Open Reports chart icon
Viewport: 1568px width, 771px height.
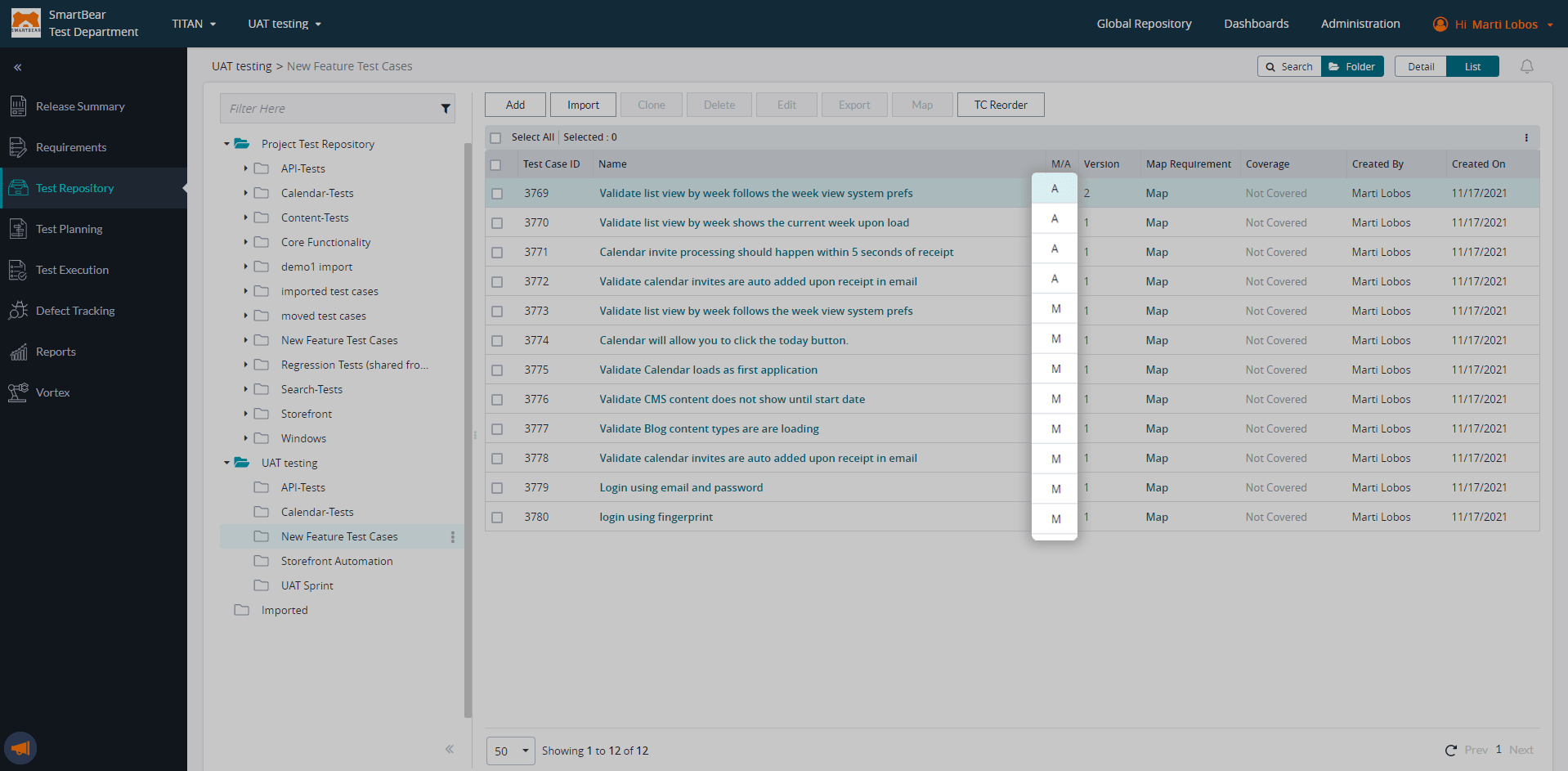(x=18, y=352)
